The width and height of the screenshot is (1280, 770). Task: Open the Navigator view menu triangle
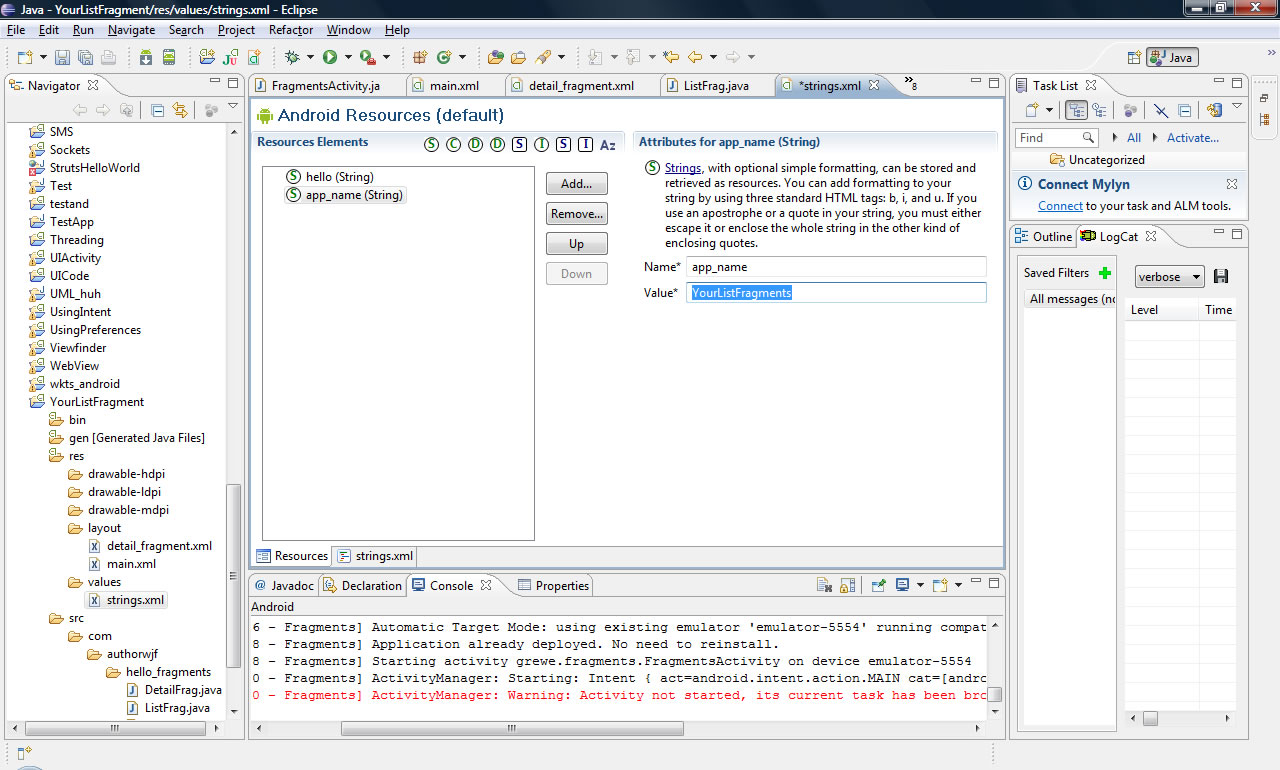[x=233, y=107]
